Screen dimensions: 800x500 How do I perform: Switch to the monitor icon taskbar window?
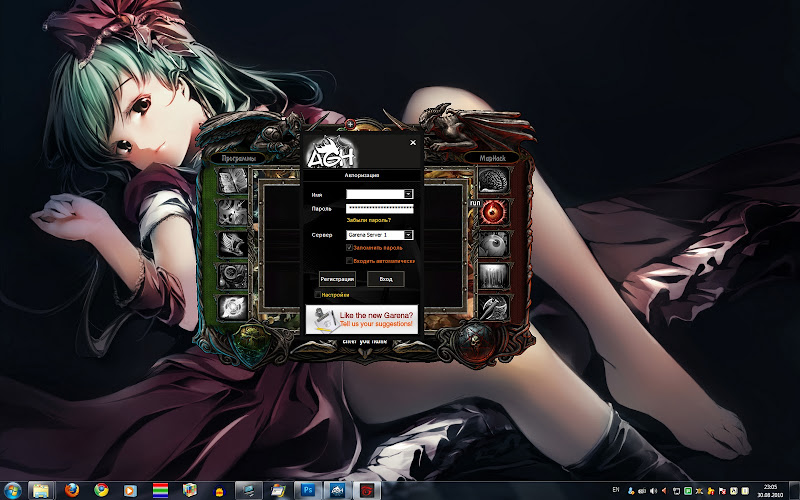click(x=249, y=490)
